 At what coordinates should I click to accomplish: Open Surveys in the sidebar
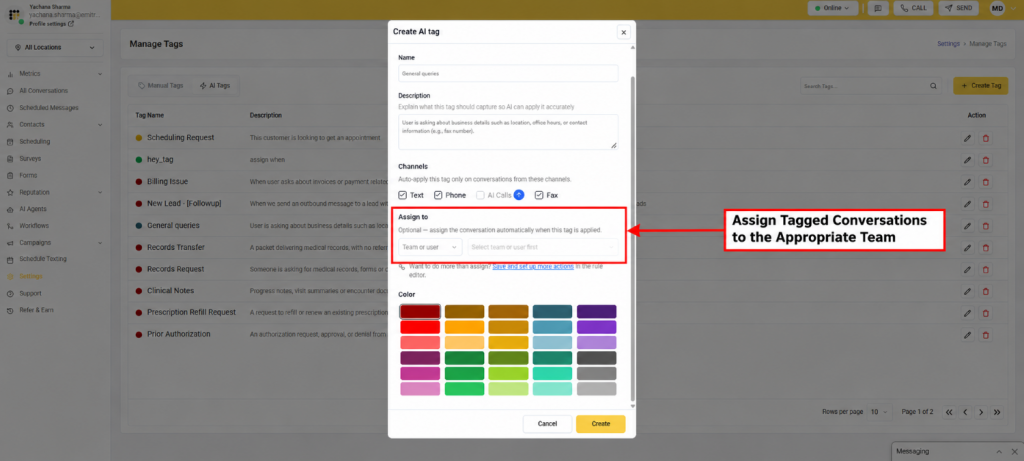(x=30, y=159)
